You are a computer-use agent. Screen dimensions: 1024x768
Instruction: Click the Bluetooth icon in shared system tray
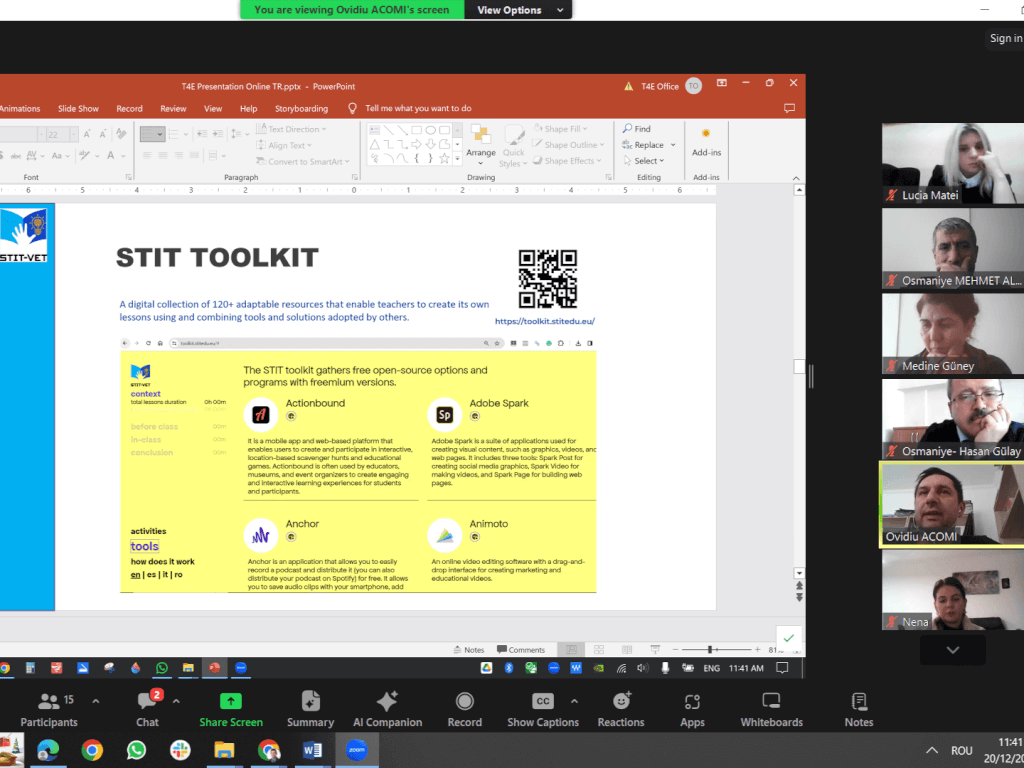click(x=508, y=668)
